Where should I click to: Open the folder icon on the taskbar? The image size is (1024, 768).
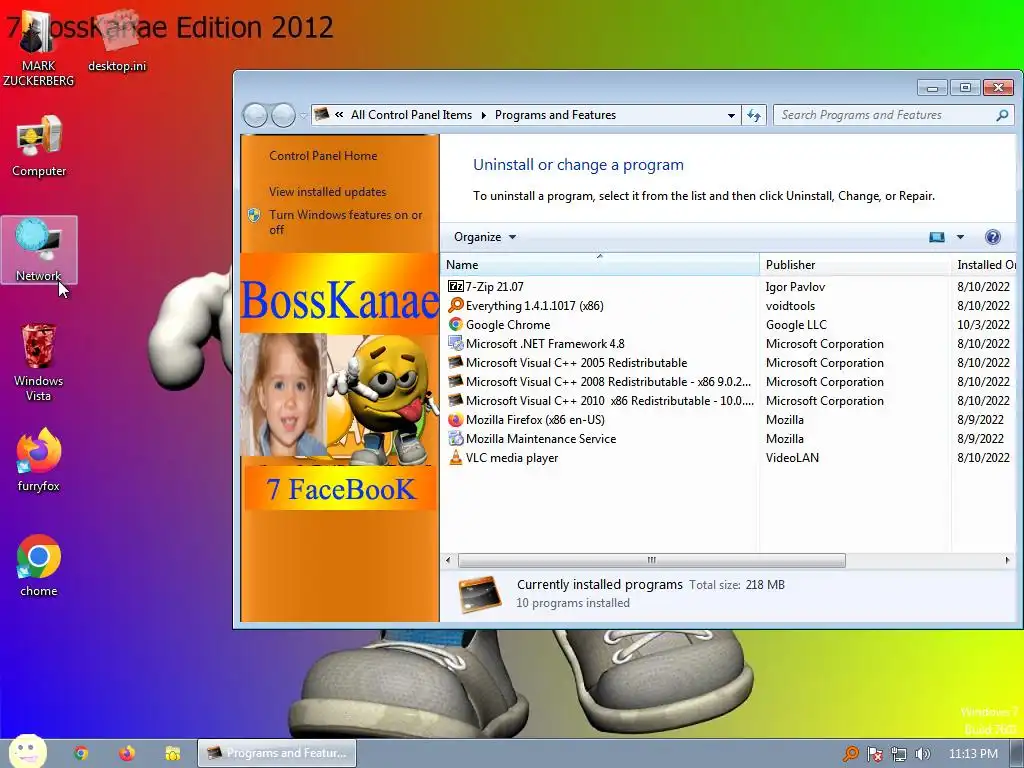172,753
